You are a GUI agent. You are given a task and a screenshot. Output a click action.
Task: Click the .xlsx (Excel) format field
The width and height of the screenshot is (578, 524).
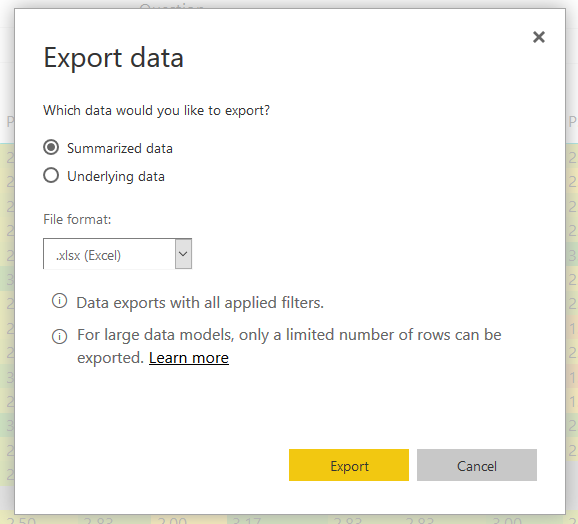point(117,254)
